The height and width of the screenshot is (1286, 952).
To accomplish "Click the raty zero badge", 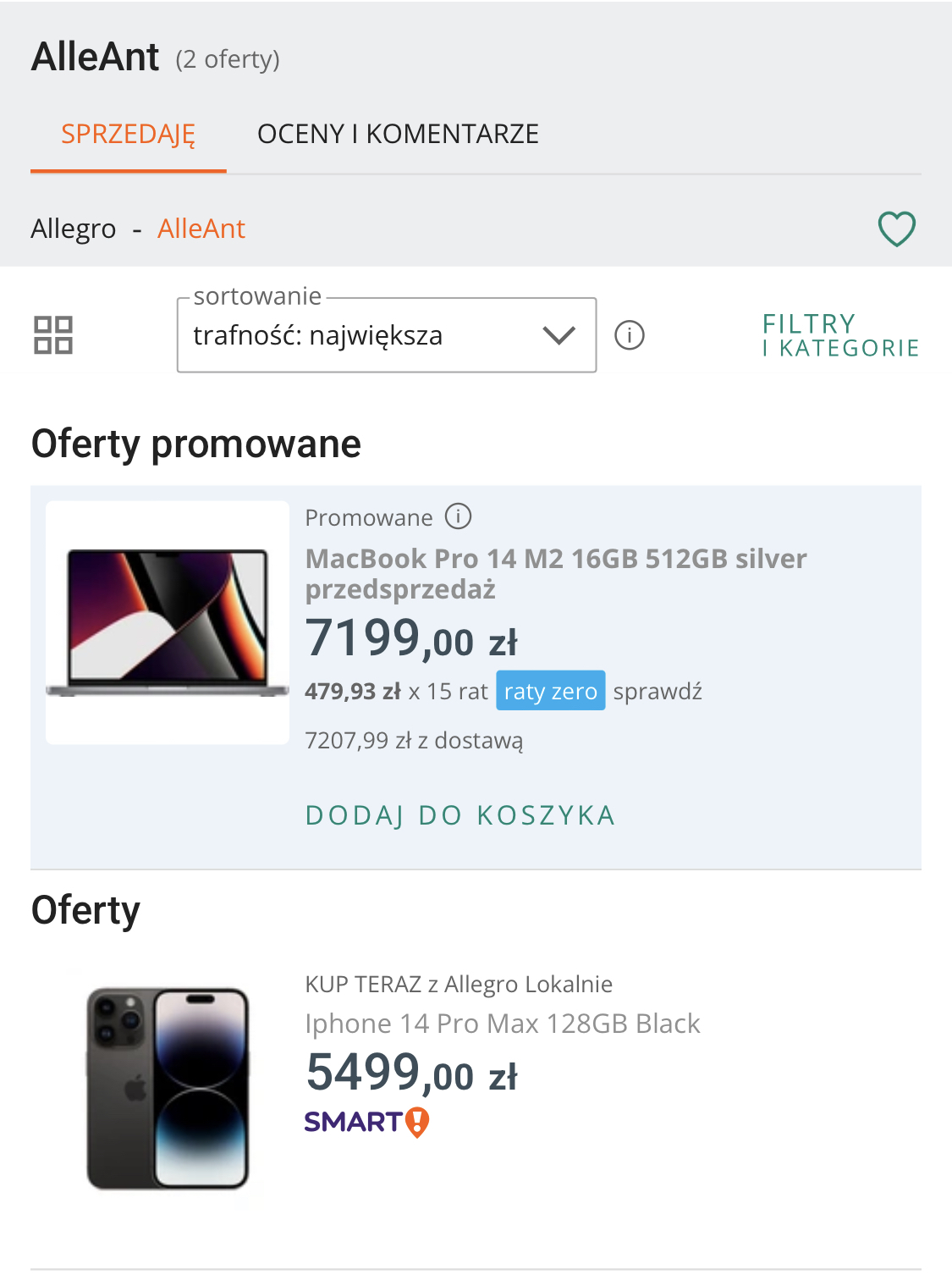I will tap(550, 691).
